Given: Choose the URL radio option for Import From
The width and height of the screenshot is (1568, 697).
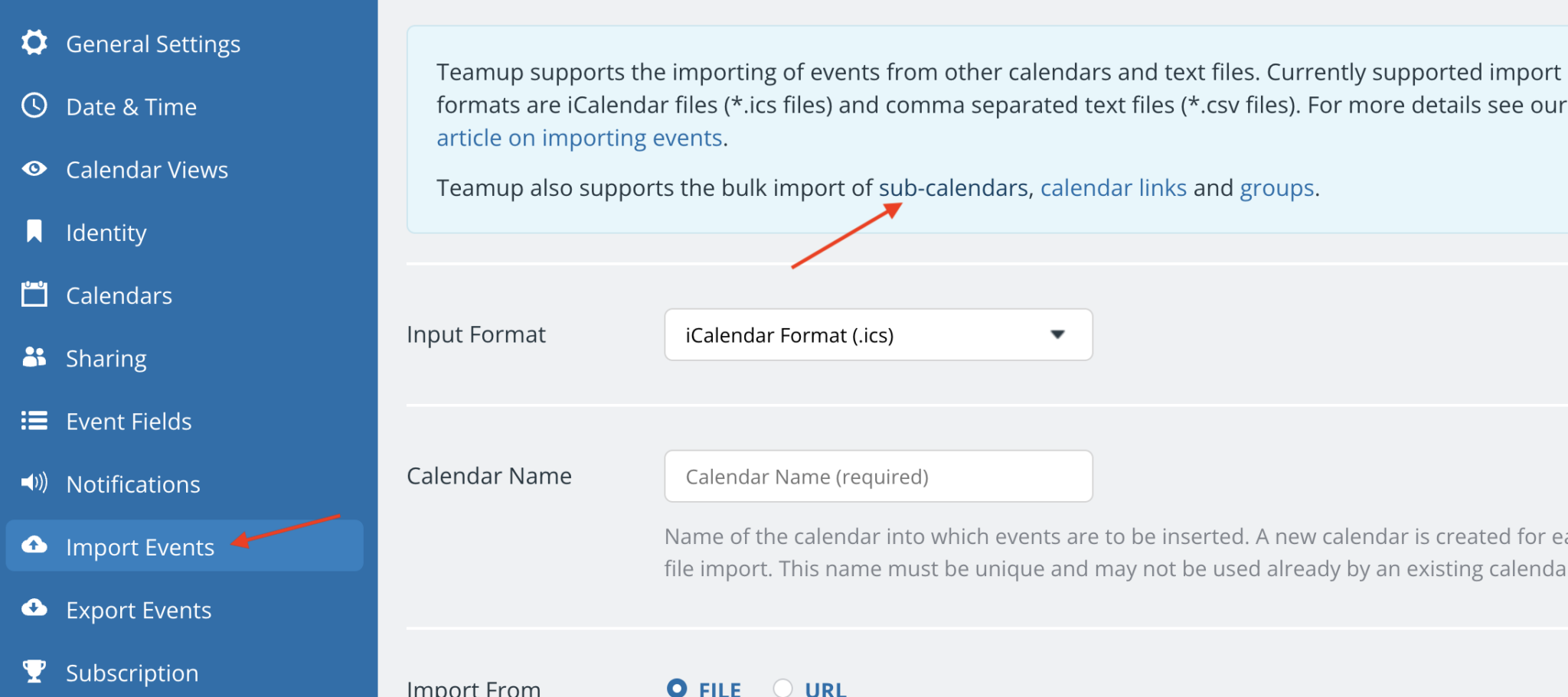Looking at the screenshot, I should 782,688.
